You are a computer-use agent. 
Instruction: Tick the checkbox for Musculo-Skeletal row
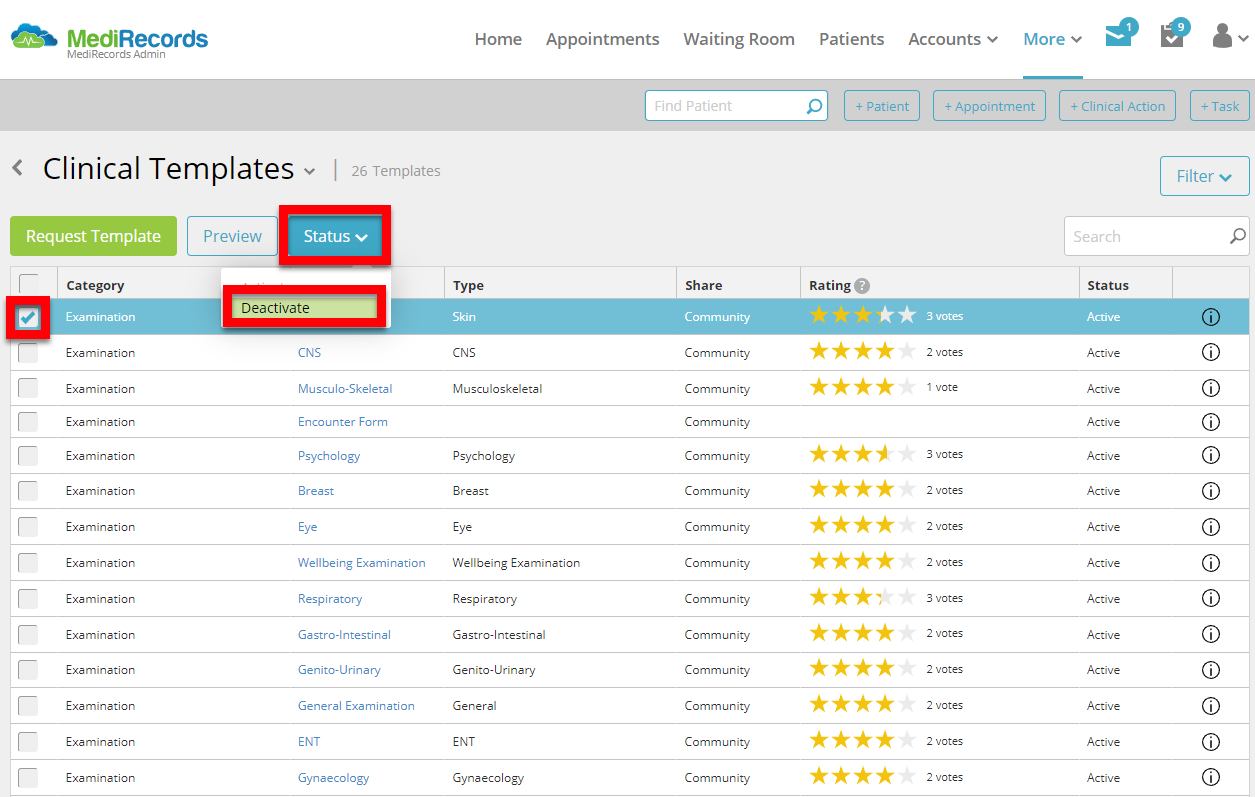click(28, 389)
